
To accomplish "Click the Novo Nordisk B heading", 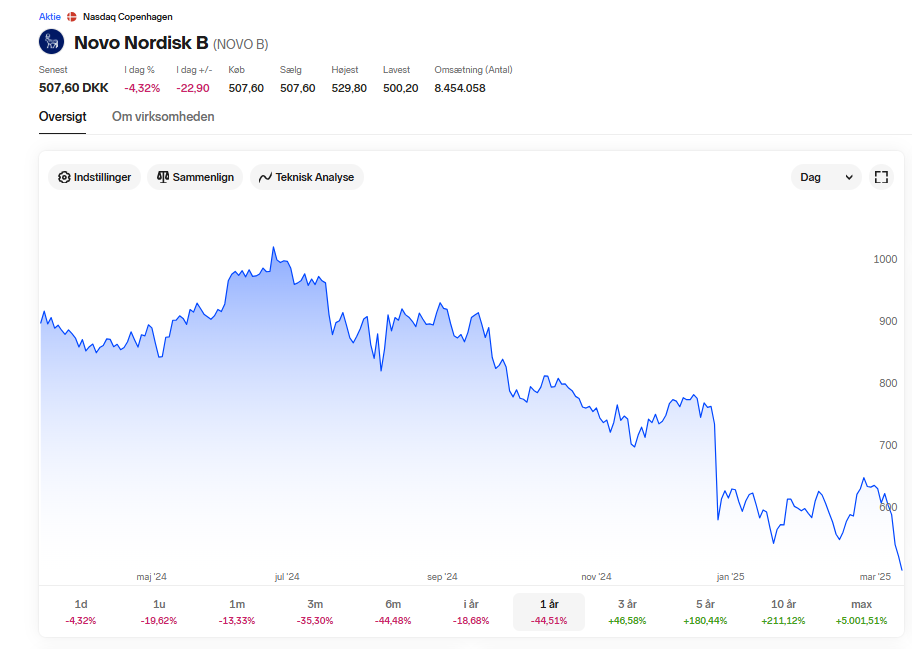I will [x=141, y=42].
